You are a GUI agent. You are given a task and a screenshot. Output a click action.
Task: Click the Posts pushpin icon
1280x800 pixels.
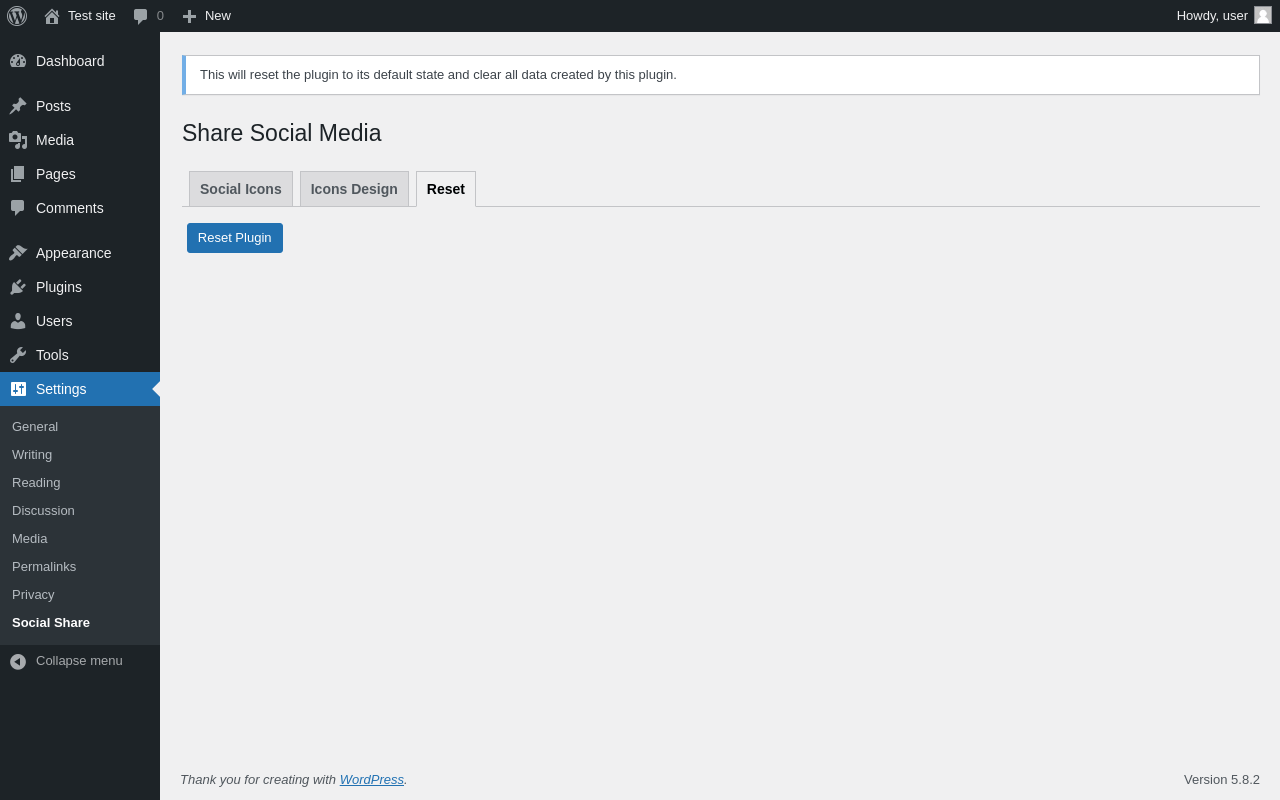(18, 106)
